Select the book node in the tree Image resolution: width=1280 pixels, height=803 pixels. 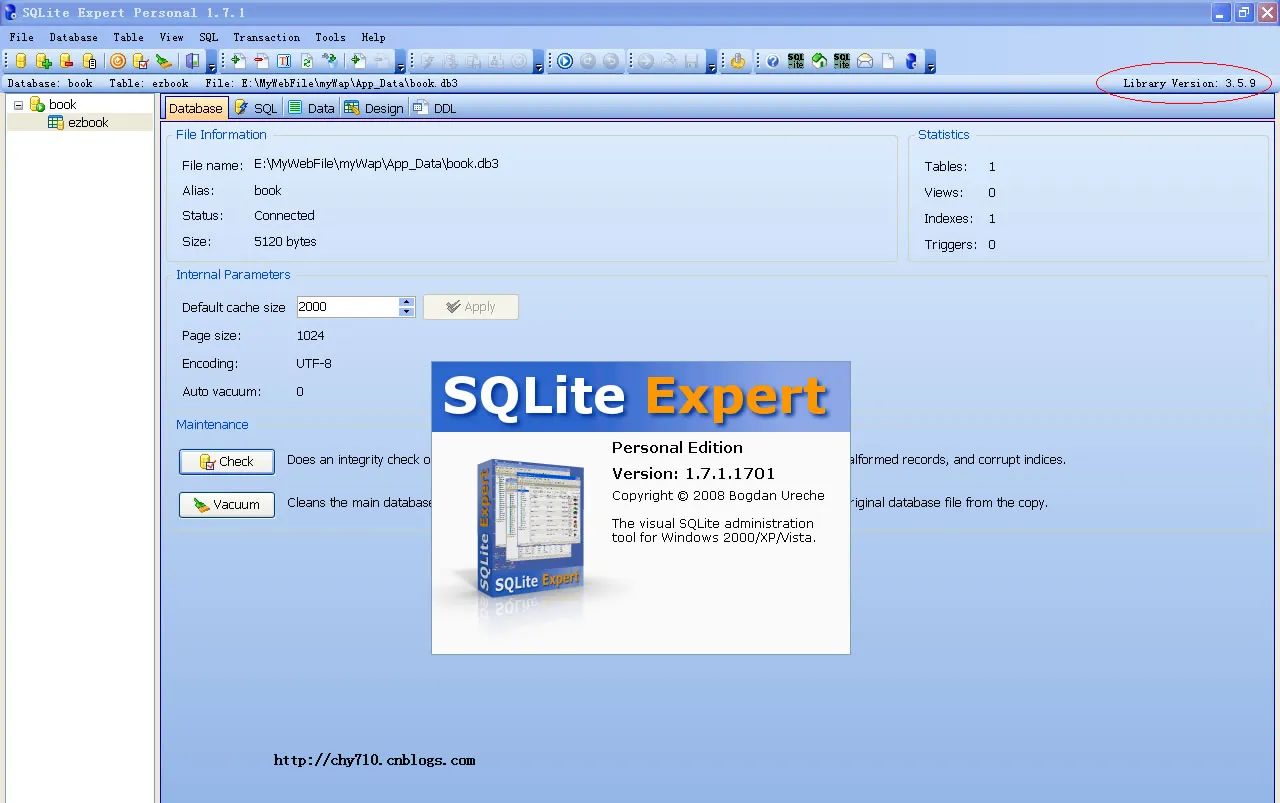coord(62,104)
